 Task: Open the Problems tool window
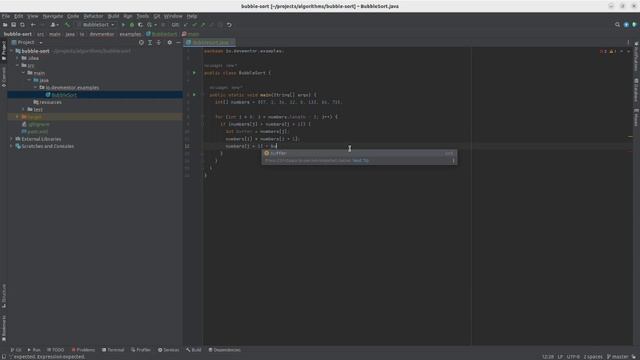point(83,350)
